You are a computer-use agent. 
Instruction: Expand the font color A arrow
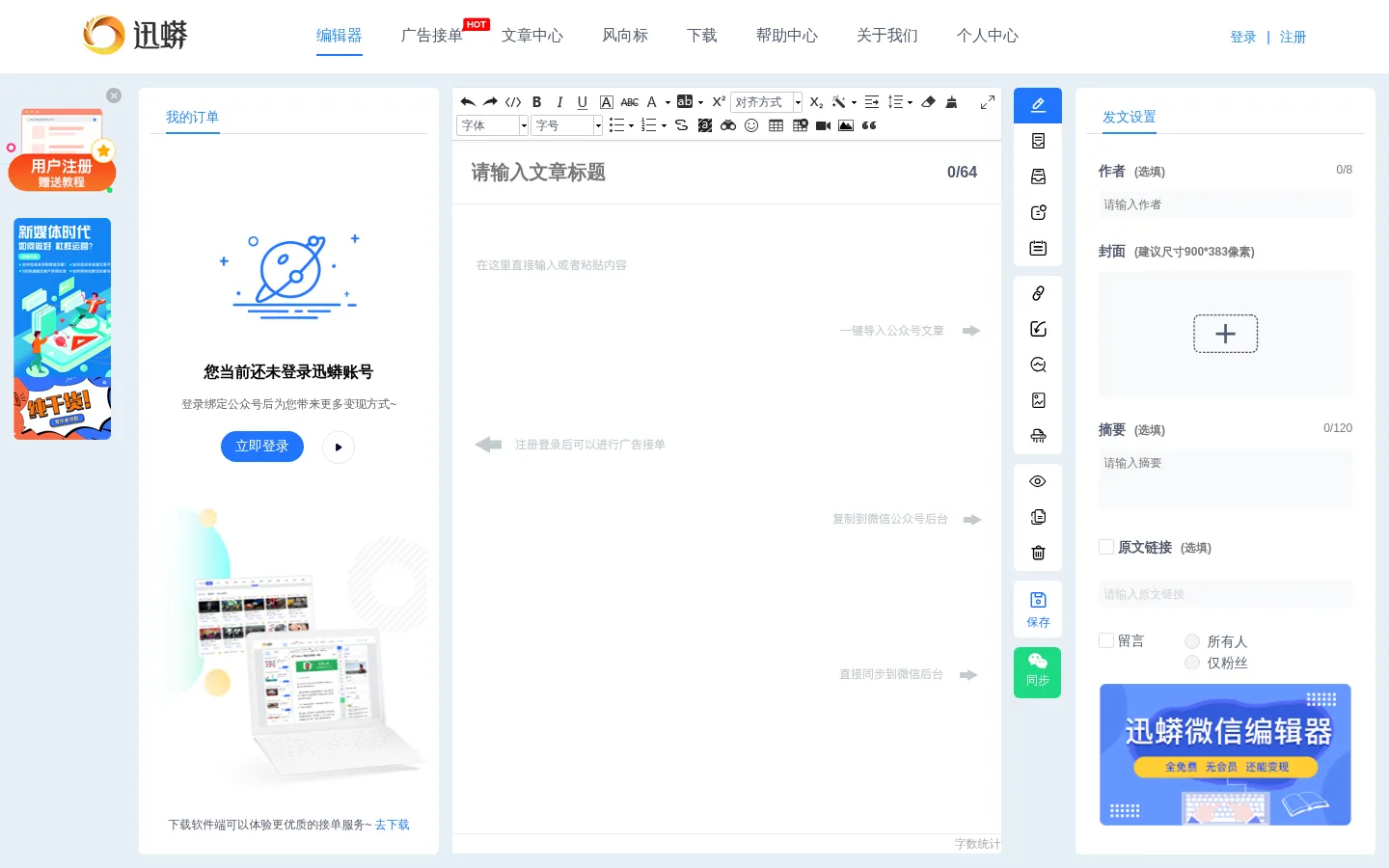[667, 102]
